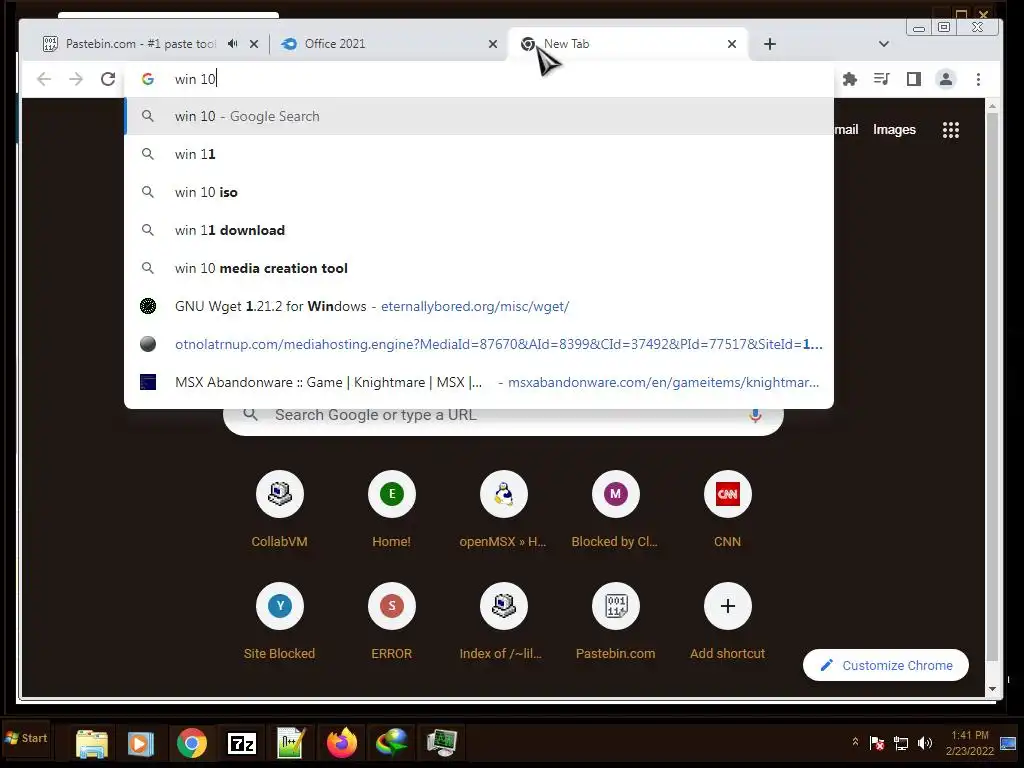The image size is (1024, 768).
Task: Close the Office 2021 tab
Action: click(x=493, y=44)
